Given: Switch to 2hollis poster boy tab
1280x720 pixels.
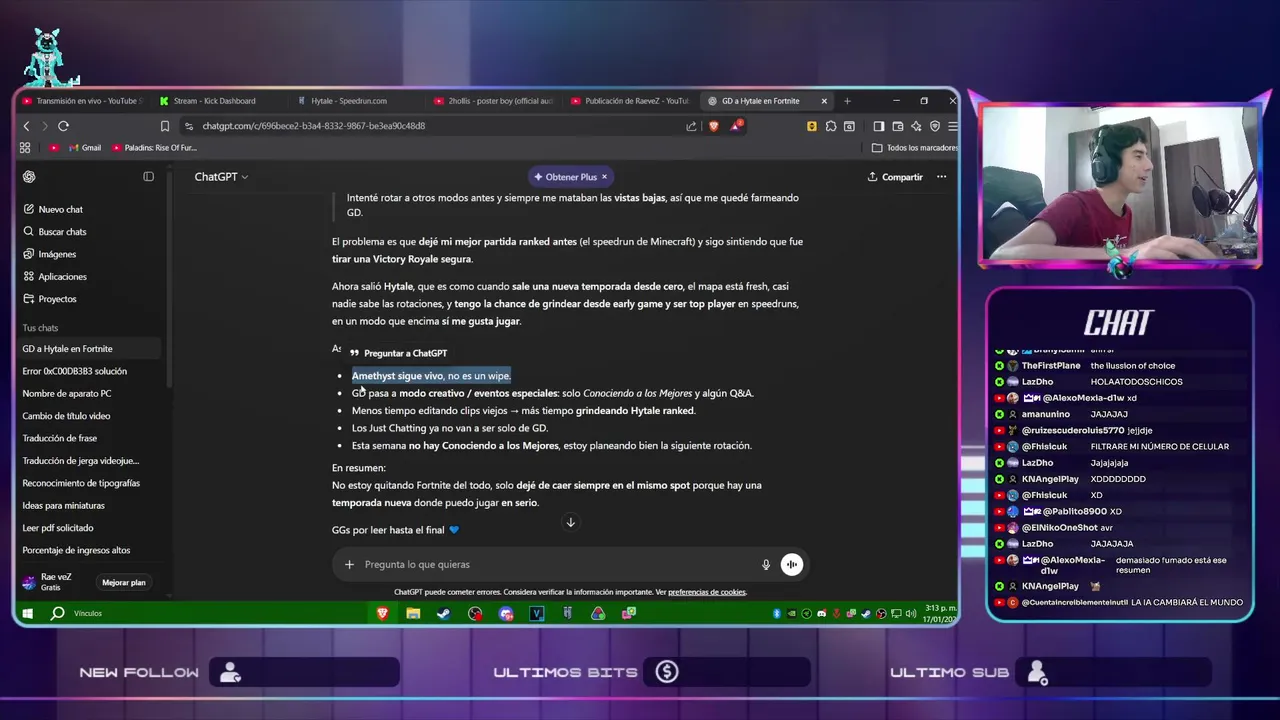Looking at the screenshot, I should [495, 101].
